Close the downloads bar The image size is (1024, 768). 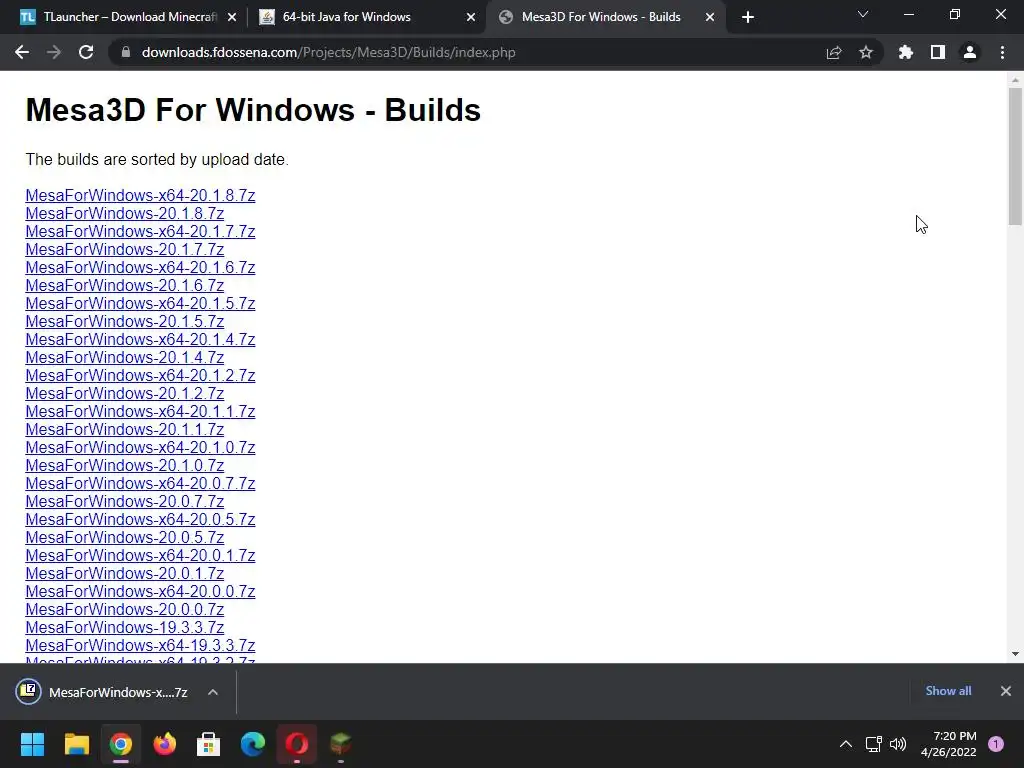pyautogui.click(x=1006, y=691)
